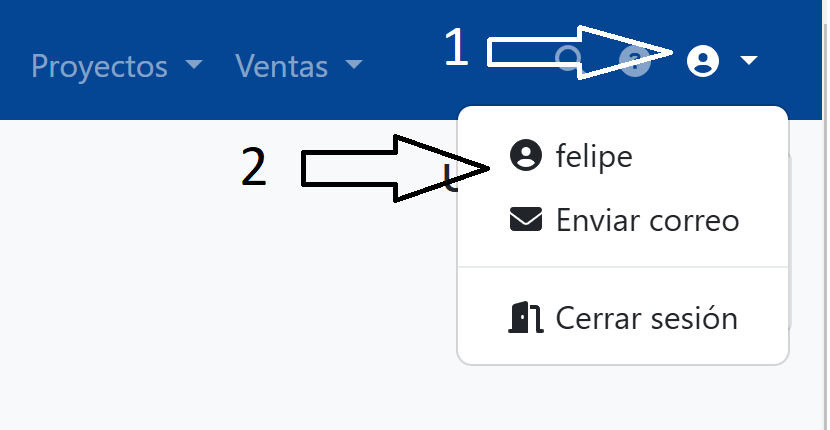Click the door icon for Cerrar sesión

click(526, 318)
